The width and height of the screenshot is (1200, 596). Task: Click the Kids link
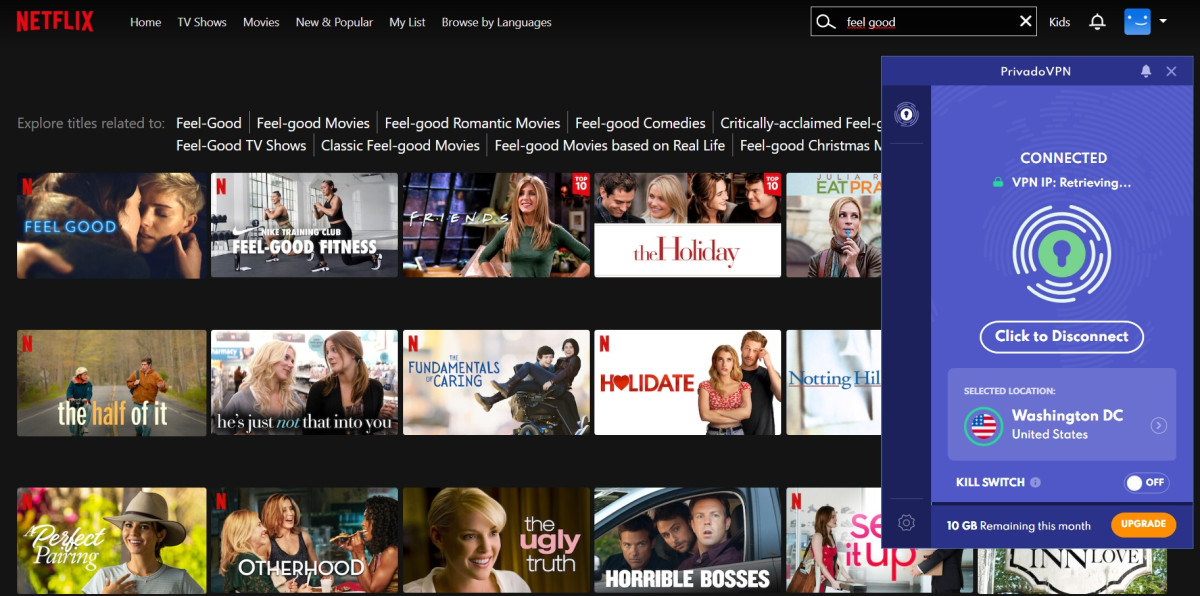click(1059, 22)
